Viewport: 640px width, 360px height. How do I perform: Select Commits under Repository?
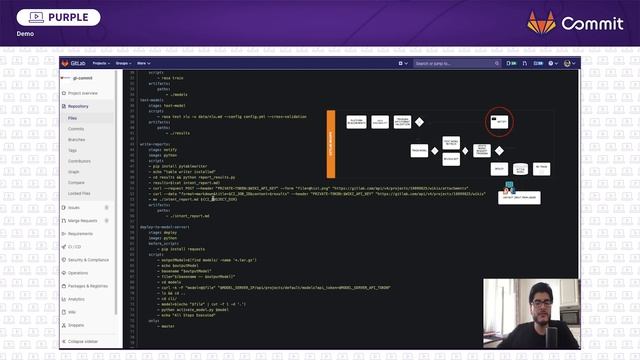[76, 129]
